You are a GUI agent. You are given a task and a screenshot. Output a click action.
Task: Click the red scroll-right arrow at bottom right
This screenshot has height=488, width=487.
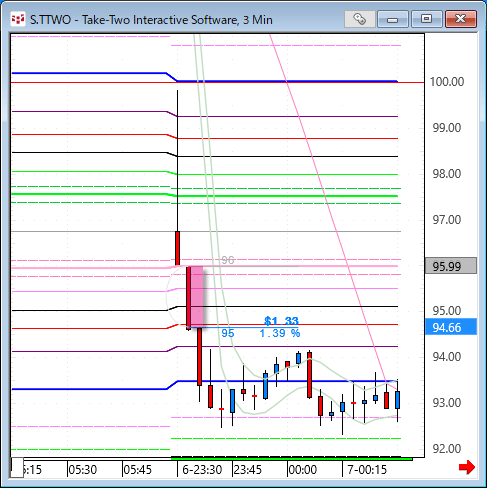pos(467,467)
